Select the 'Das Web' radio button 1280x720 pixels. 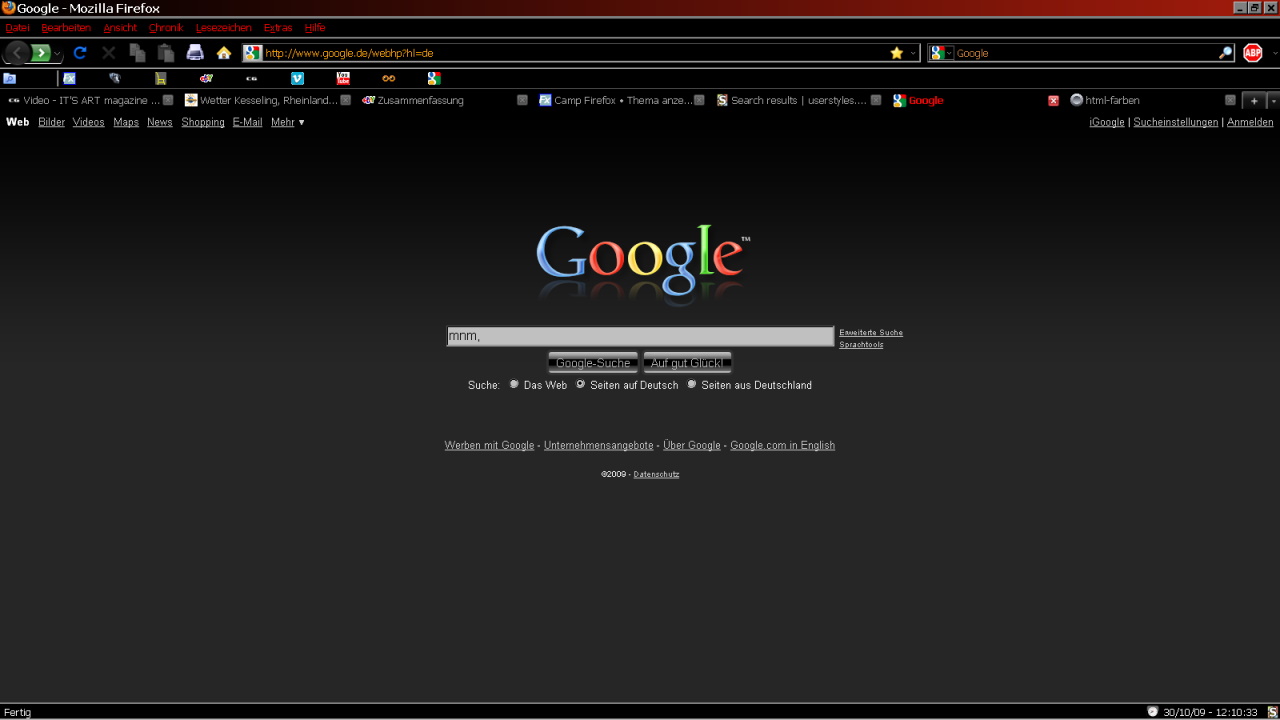click(514, 384)
